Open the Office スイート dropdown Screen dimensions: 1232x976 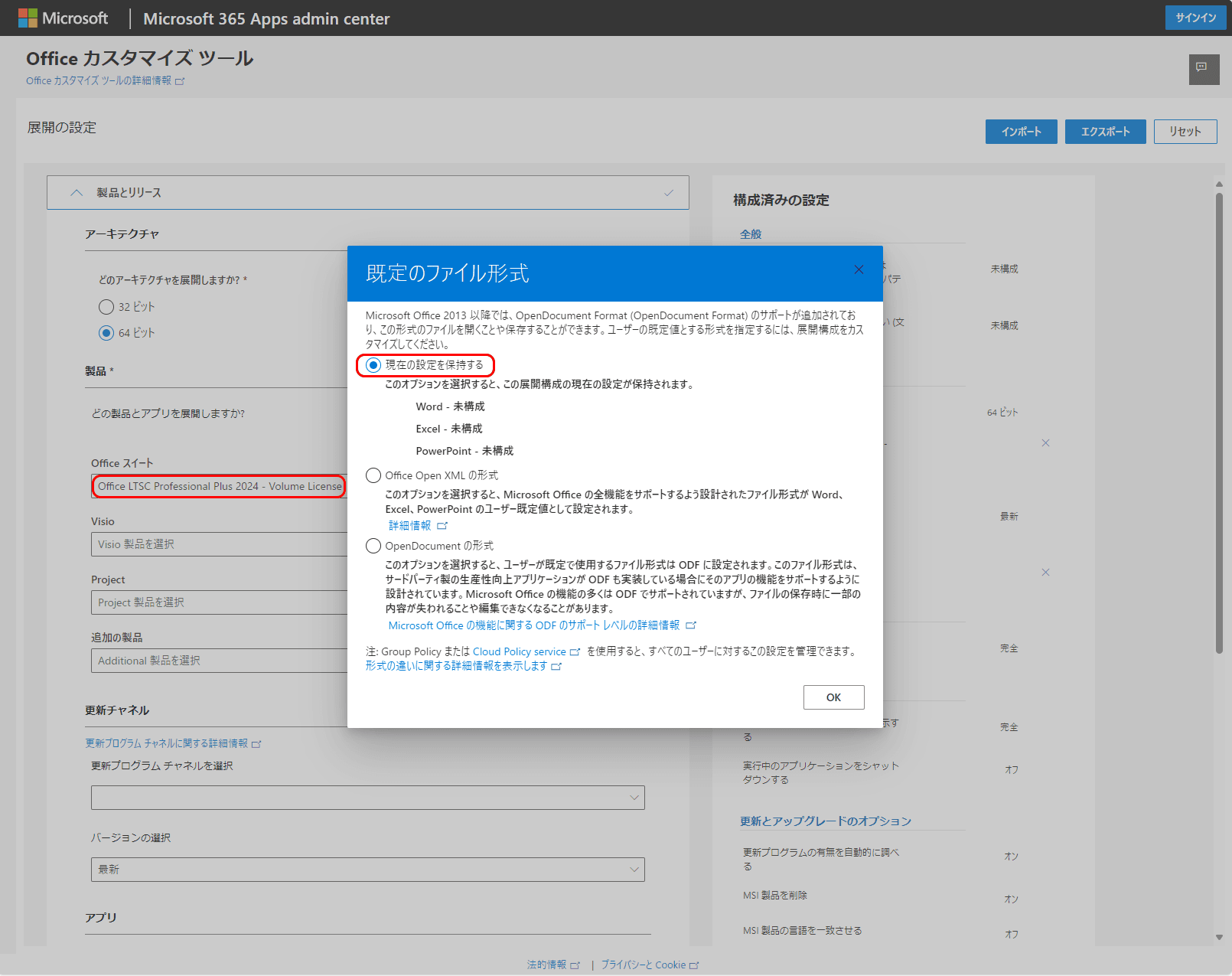point(220,486)
